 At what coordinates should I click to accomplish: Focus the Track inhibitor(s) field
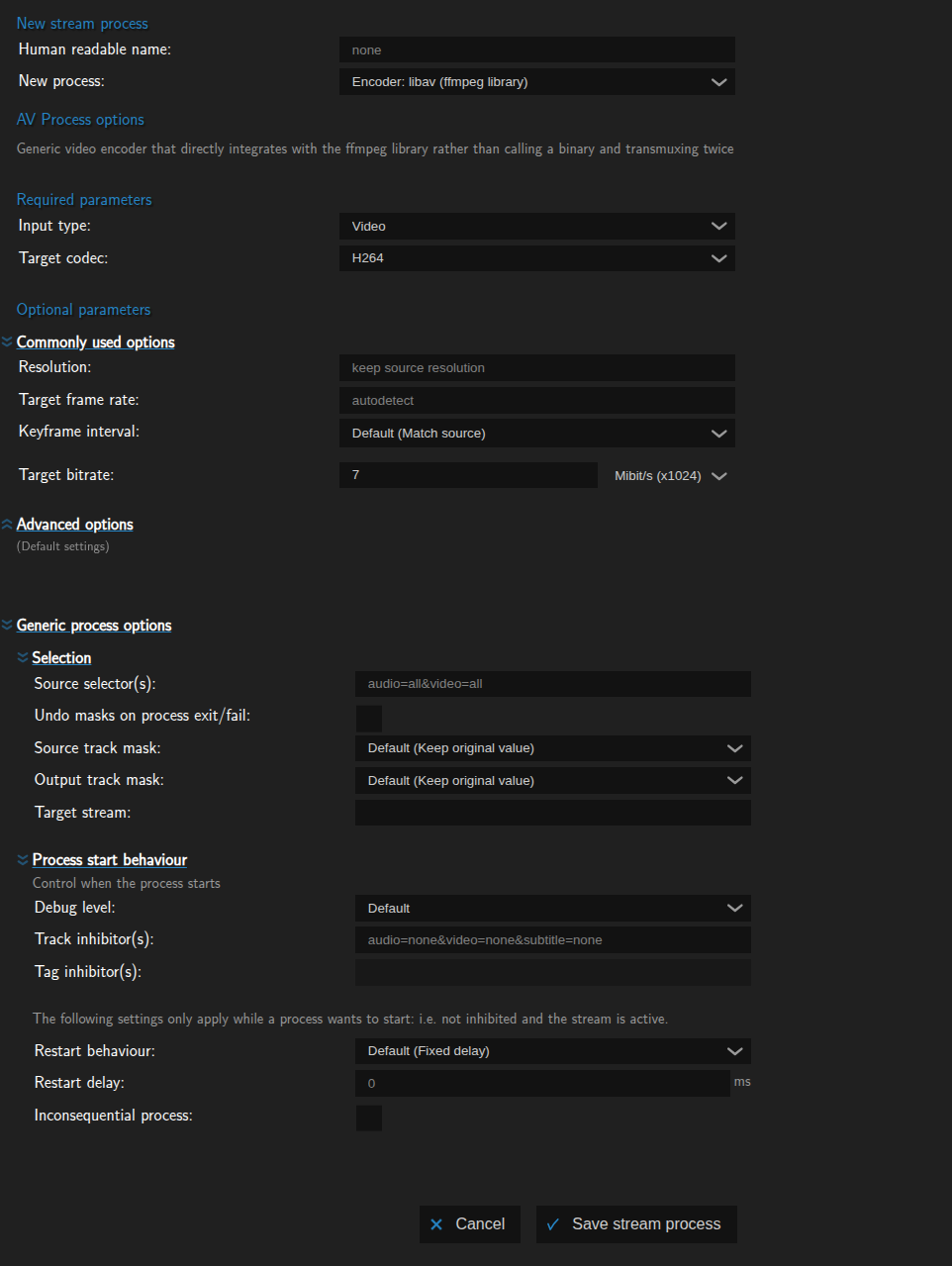point(553,940)
